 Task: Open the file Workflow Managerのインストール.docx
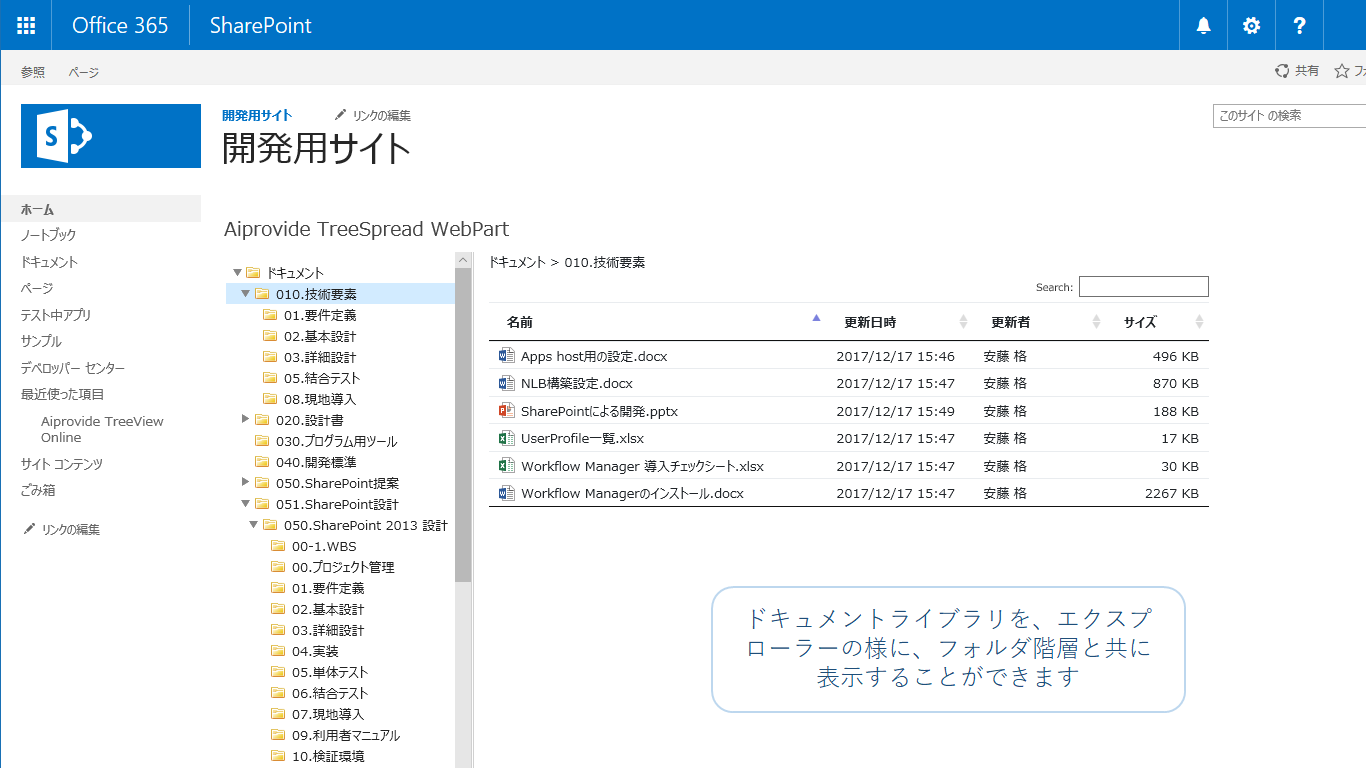[632, 493]
